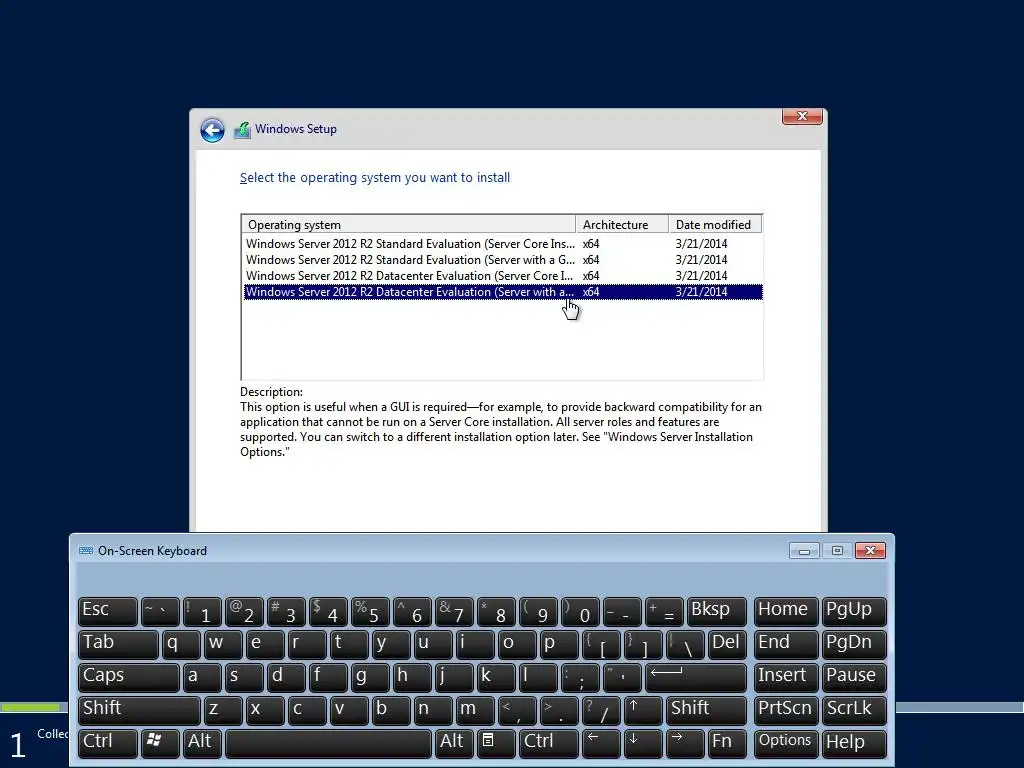Tap the Pause key
The height and width of the screenshot is (768, 1024).
854,677
